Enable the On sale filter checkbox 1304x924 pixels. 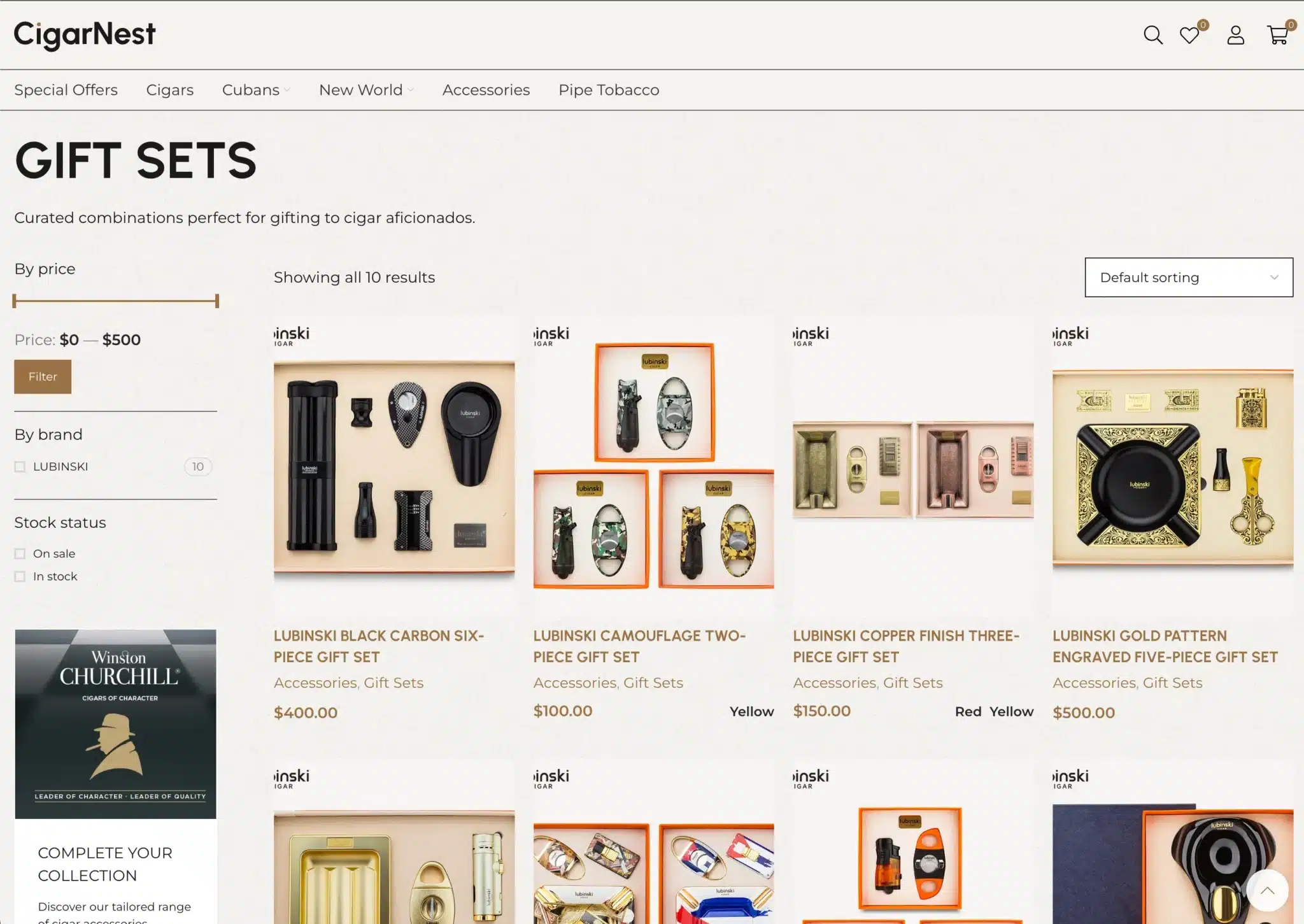point(20,554)
